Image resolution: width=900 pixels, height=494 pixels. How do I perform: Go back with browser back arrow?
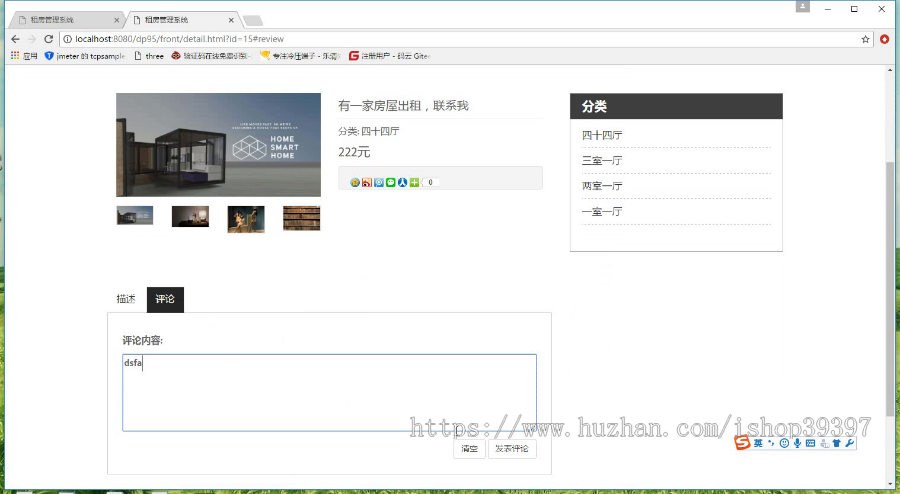coord(15,39)
